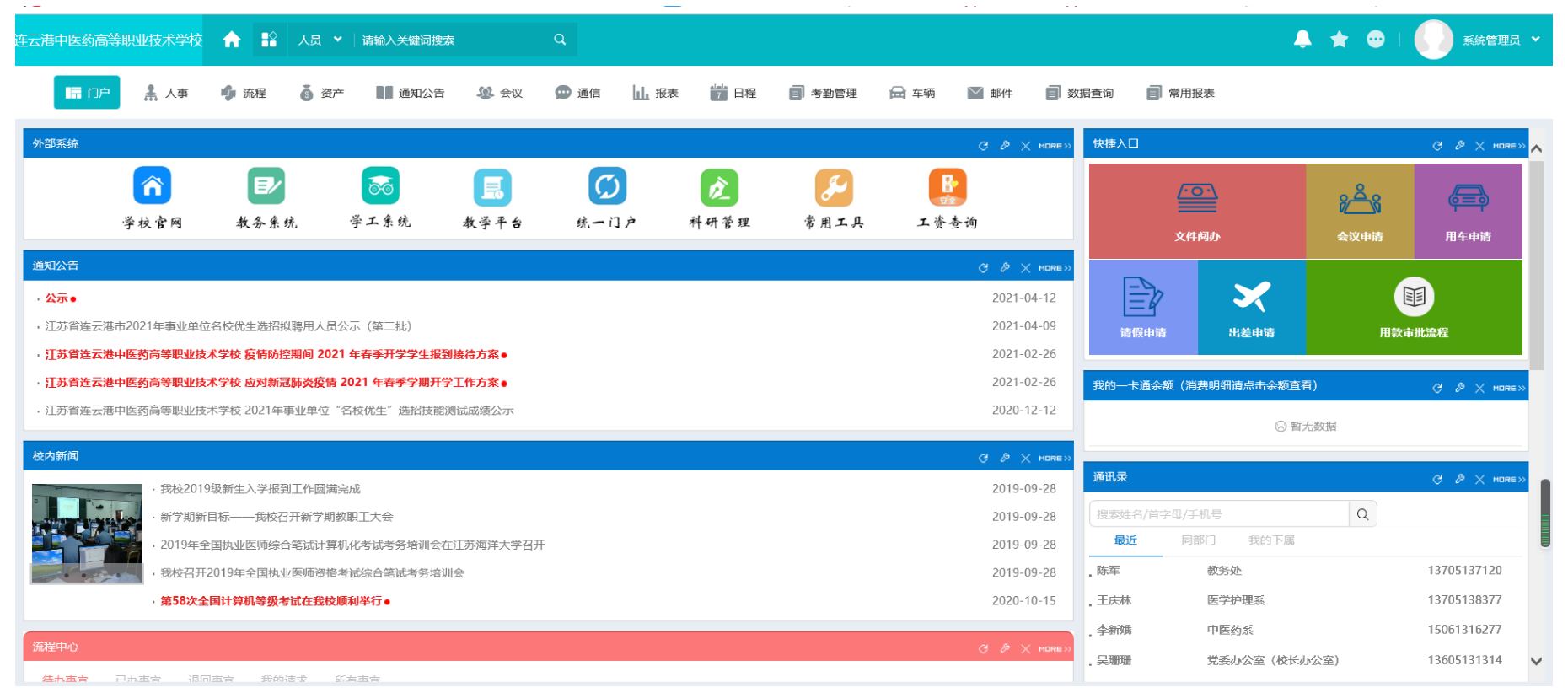
Task: Open the apps grid icon beside home
Action: click(x=269, y=40)
